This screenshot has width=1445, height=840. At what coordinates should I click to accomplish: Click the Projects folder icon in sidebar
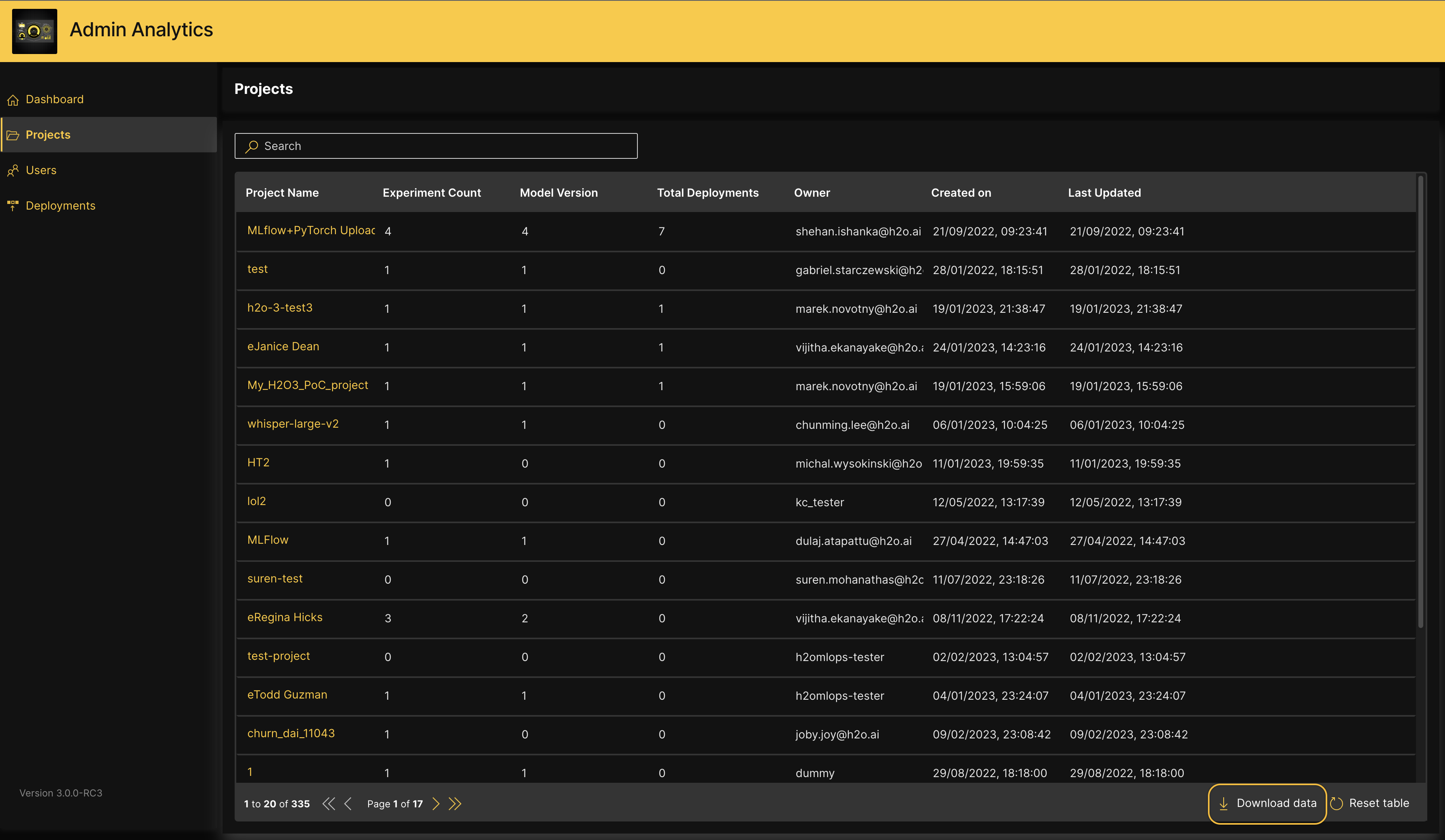point(12,135)
